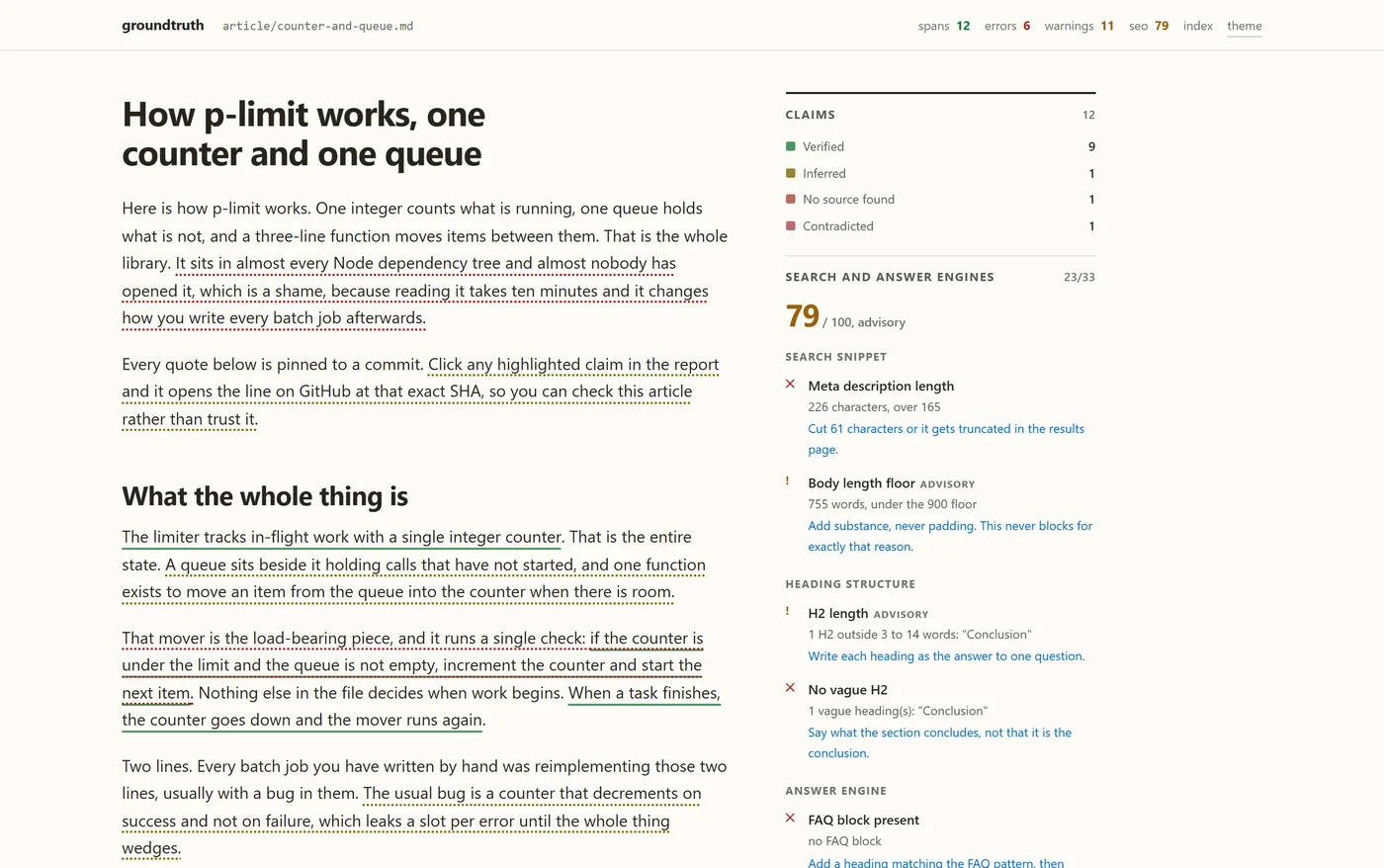Open the errors 6 header item
Image resolution: width=1384 pixels, height=868 pixels.
pyautogui.click(x=1006, y=26)
